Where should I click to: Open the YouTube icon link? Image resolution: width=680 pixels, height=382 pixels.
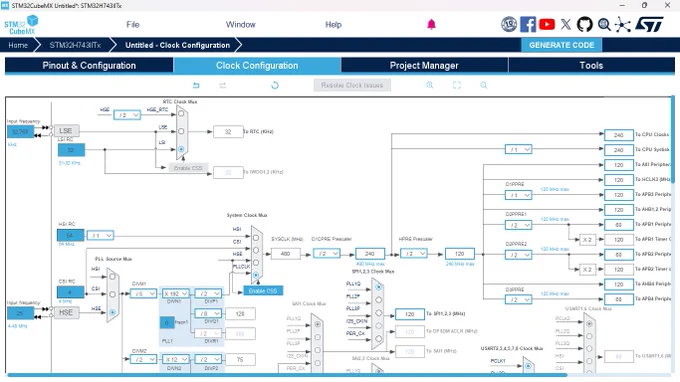pos(547,24)
